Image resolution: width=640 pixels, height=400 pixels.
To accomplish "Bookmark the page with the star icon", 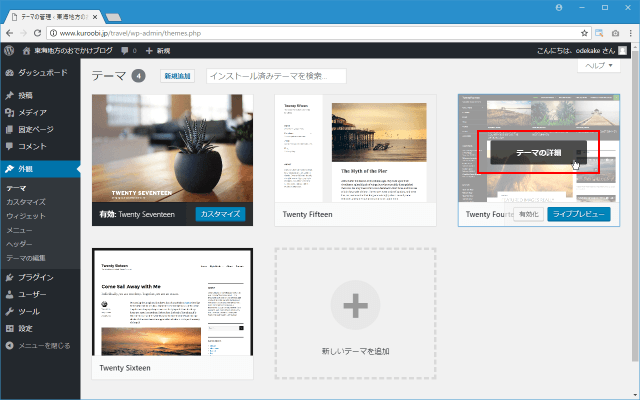I will 583,32.
